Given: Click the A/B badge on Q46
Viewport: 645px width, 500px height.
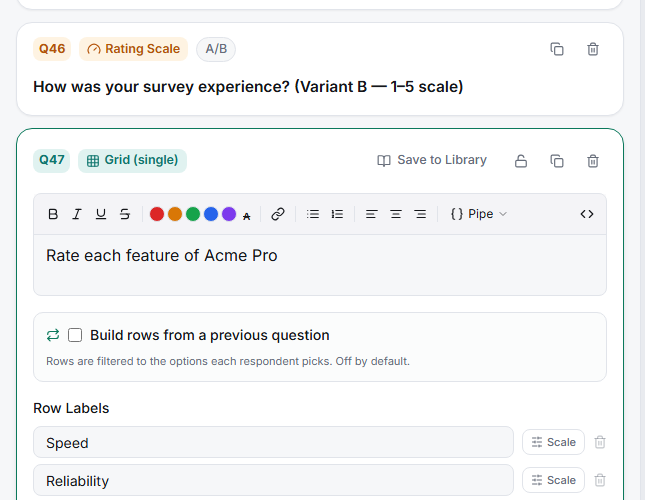Looking at the screenshot, I should coord(216,49).
